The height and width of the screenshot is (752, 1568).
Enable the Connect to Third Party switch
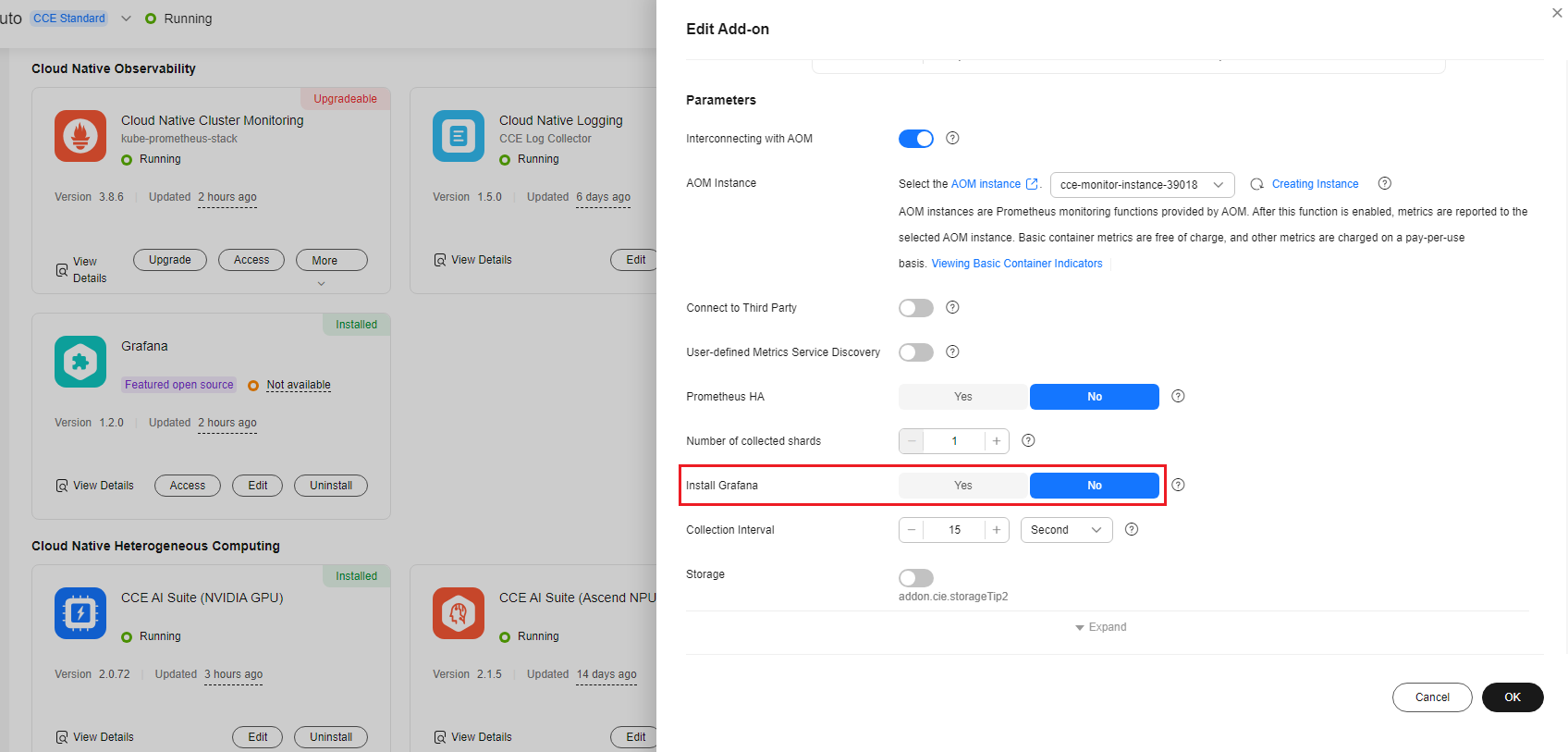click(x=916, y=308)
